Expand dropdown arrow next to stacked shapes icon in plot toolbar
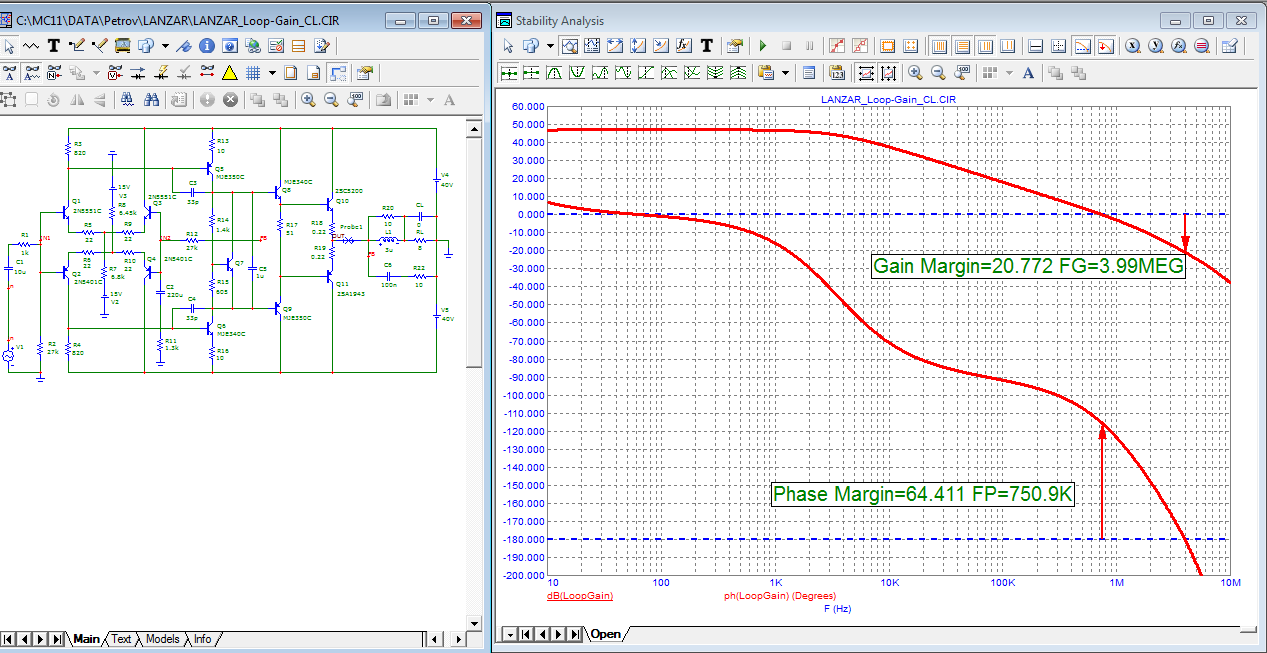1267x653 pixels. [x=551, y=46]
